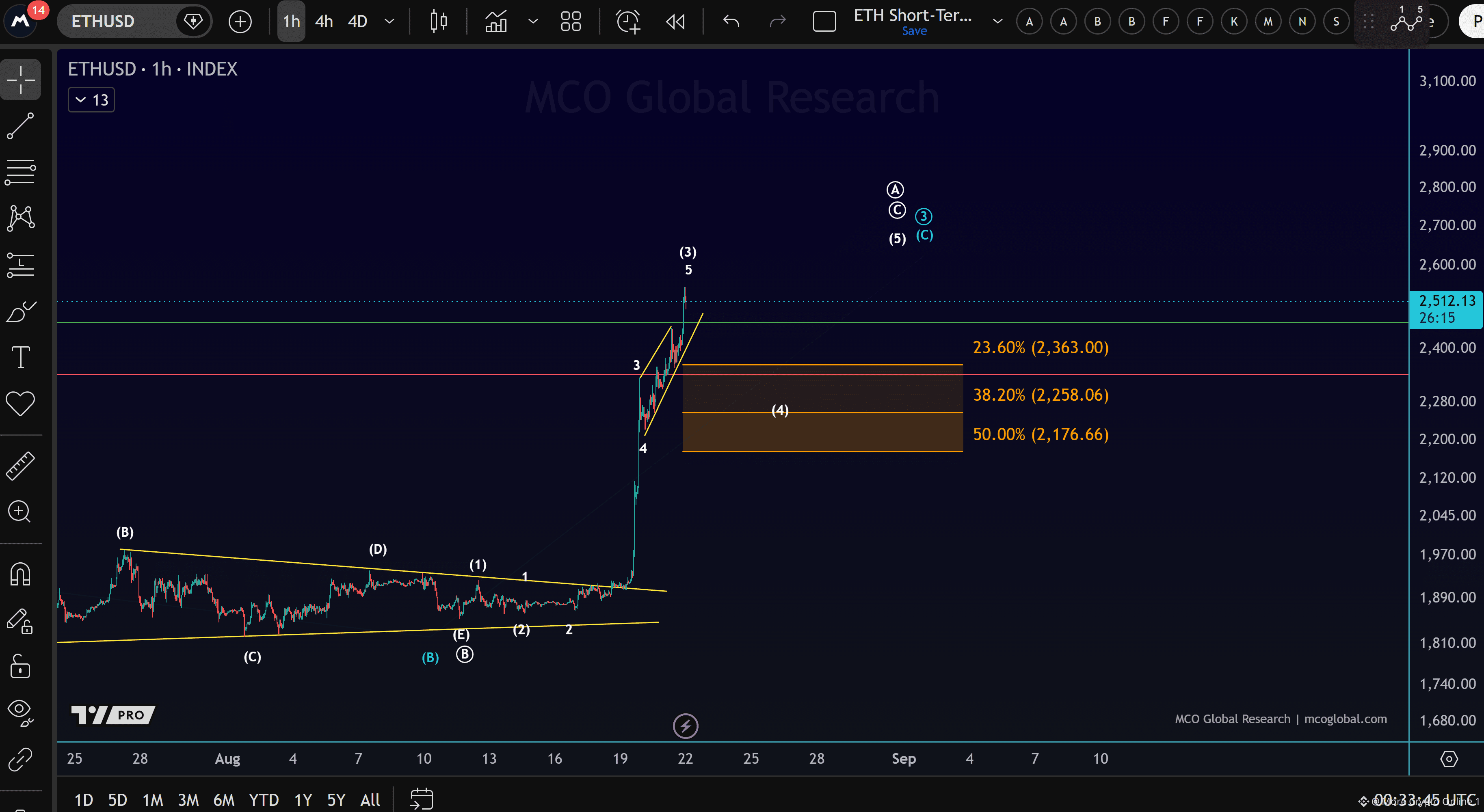Click the single-chart layout square icon

click(x=824, y=22)
